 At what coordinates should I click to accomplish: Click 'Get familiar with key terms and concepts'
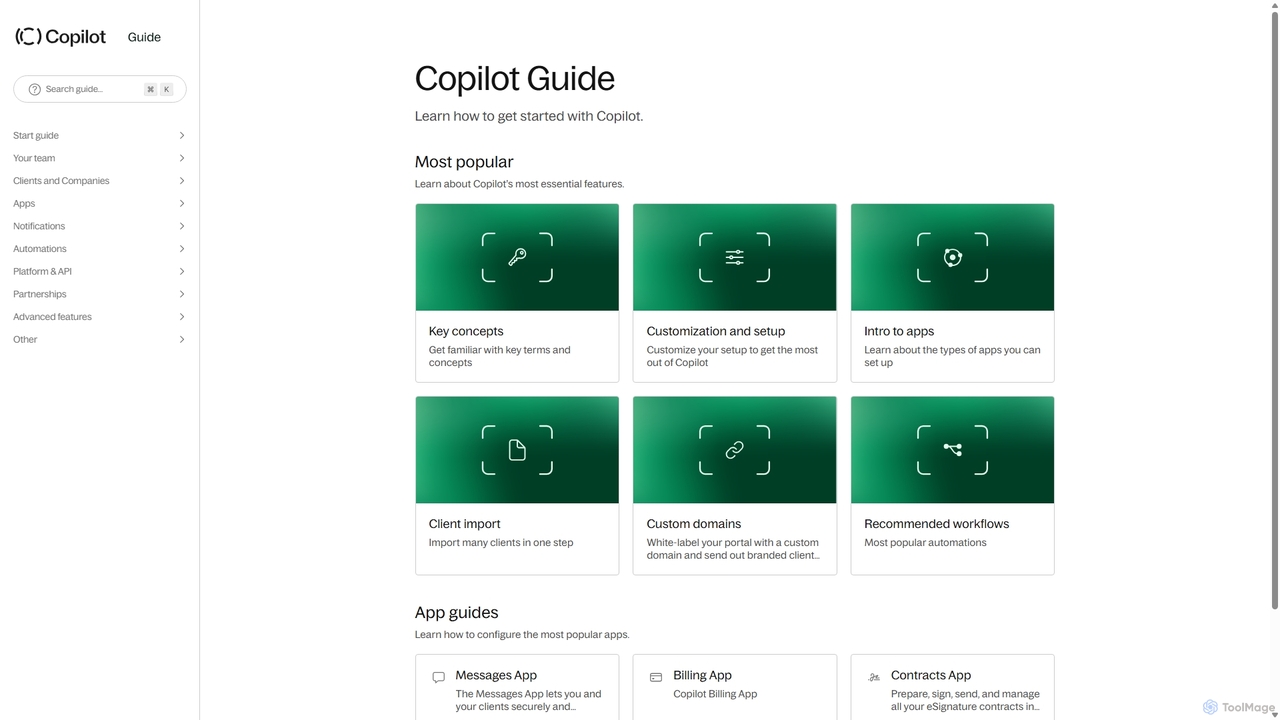pyautogui.click(x=500, y=356)
